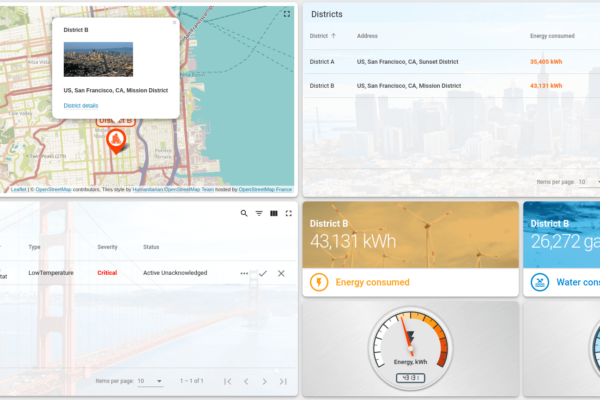Close the District B map popup
600x400 pixels.
[174, 22]
